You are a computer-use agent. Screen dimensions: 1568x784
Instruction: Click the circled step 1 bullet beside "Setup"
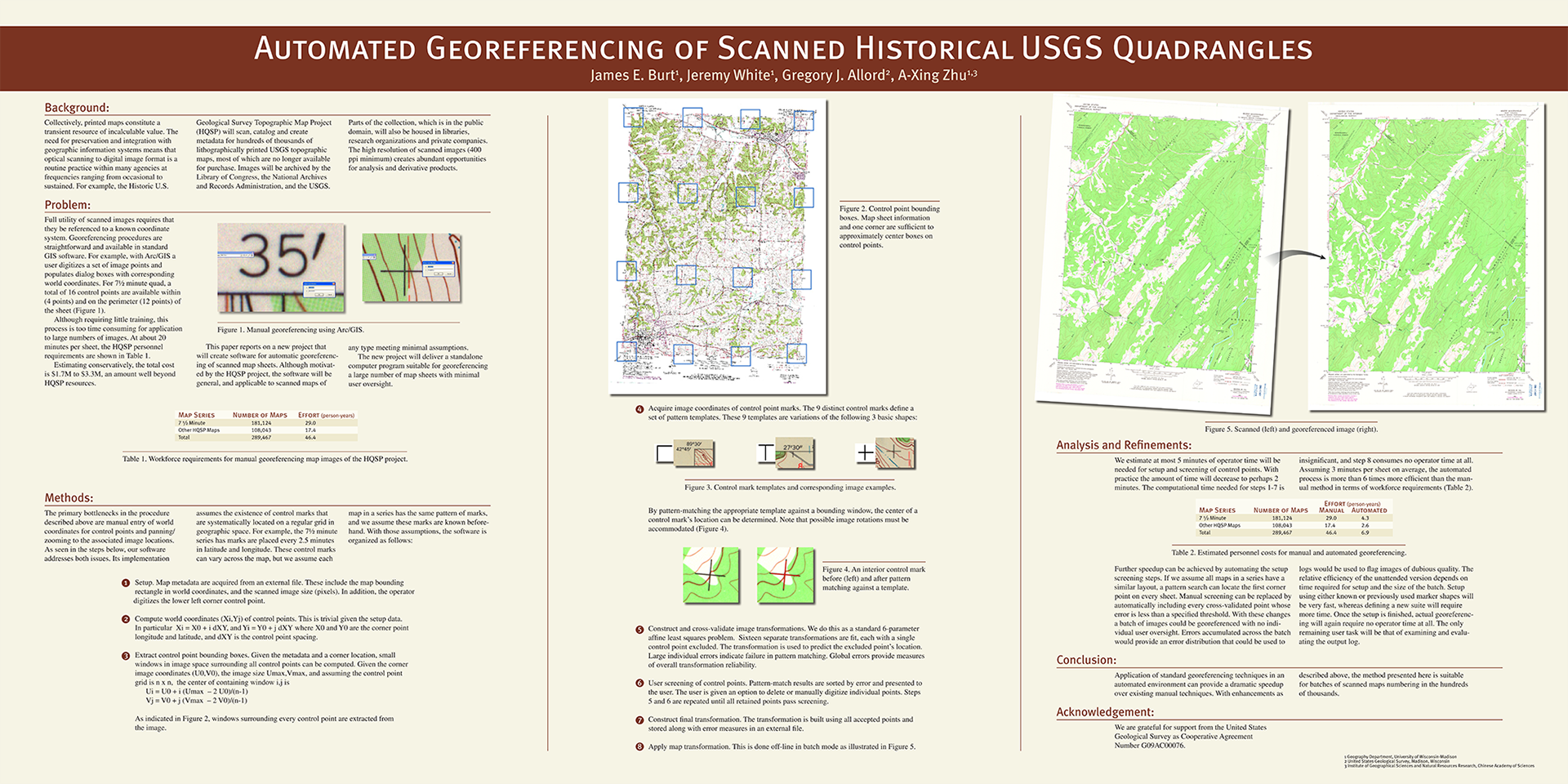pyautogui.click(x=126, y=583)
